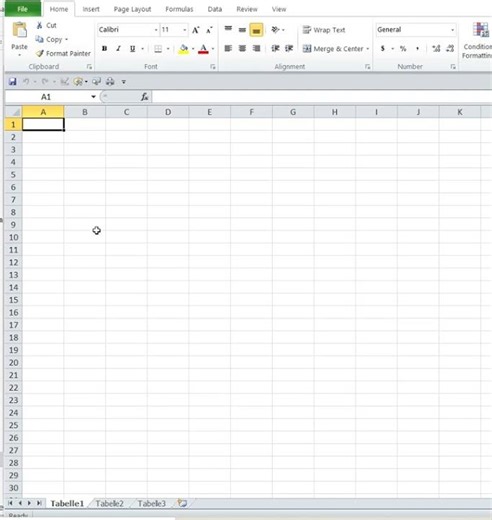This screenshot has width=492, height=520.
Task: Open the Calibri font name dropdown
Action: [156, 30]
